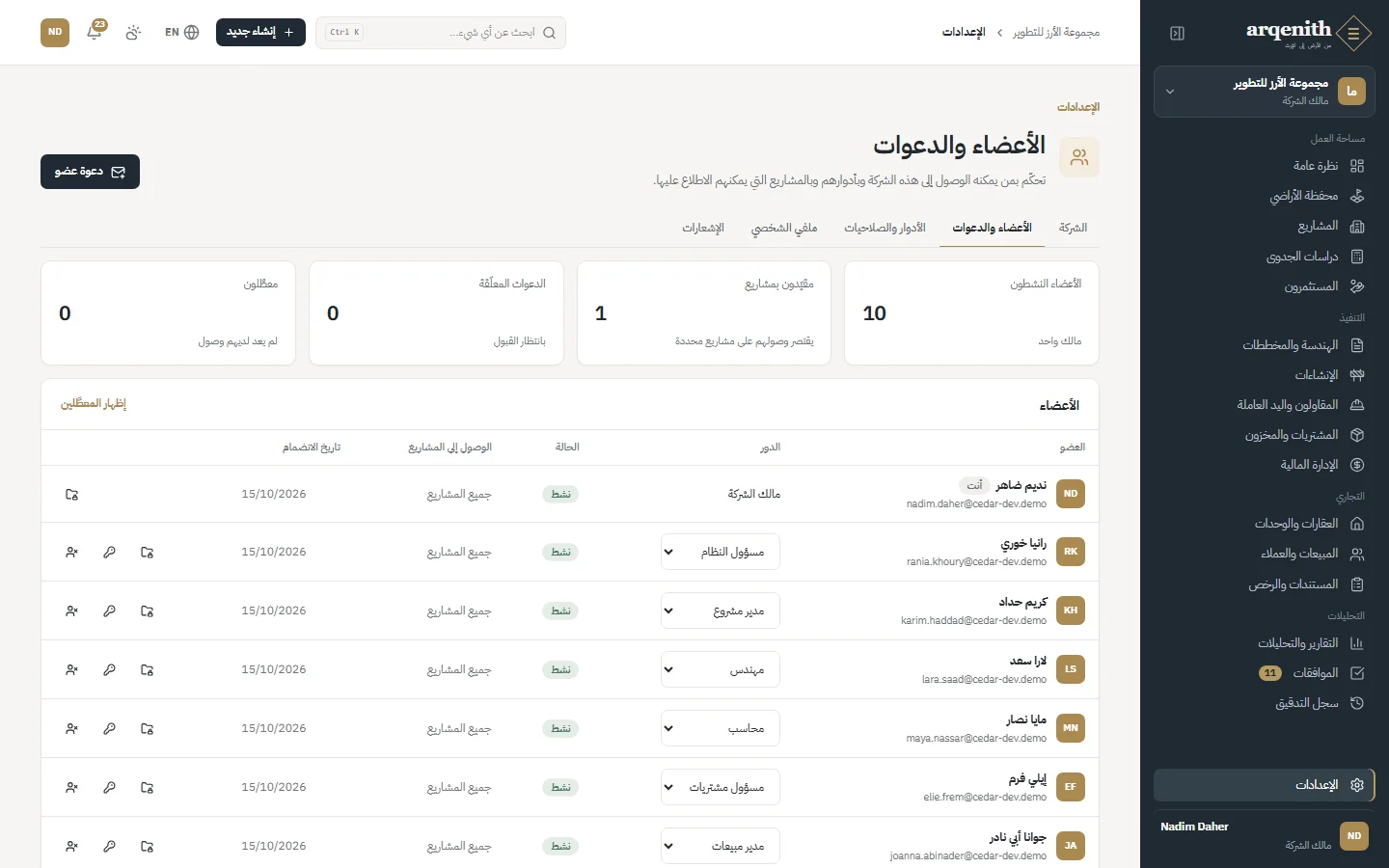Viewport: 1389px width, 868px height.
Task: Click folder-lock icon in جوانا أبي نادر row
Action: click(x=148, y=847)
